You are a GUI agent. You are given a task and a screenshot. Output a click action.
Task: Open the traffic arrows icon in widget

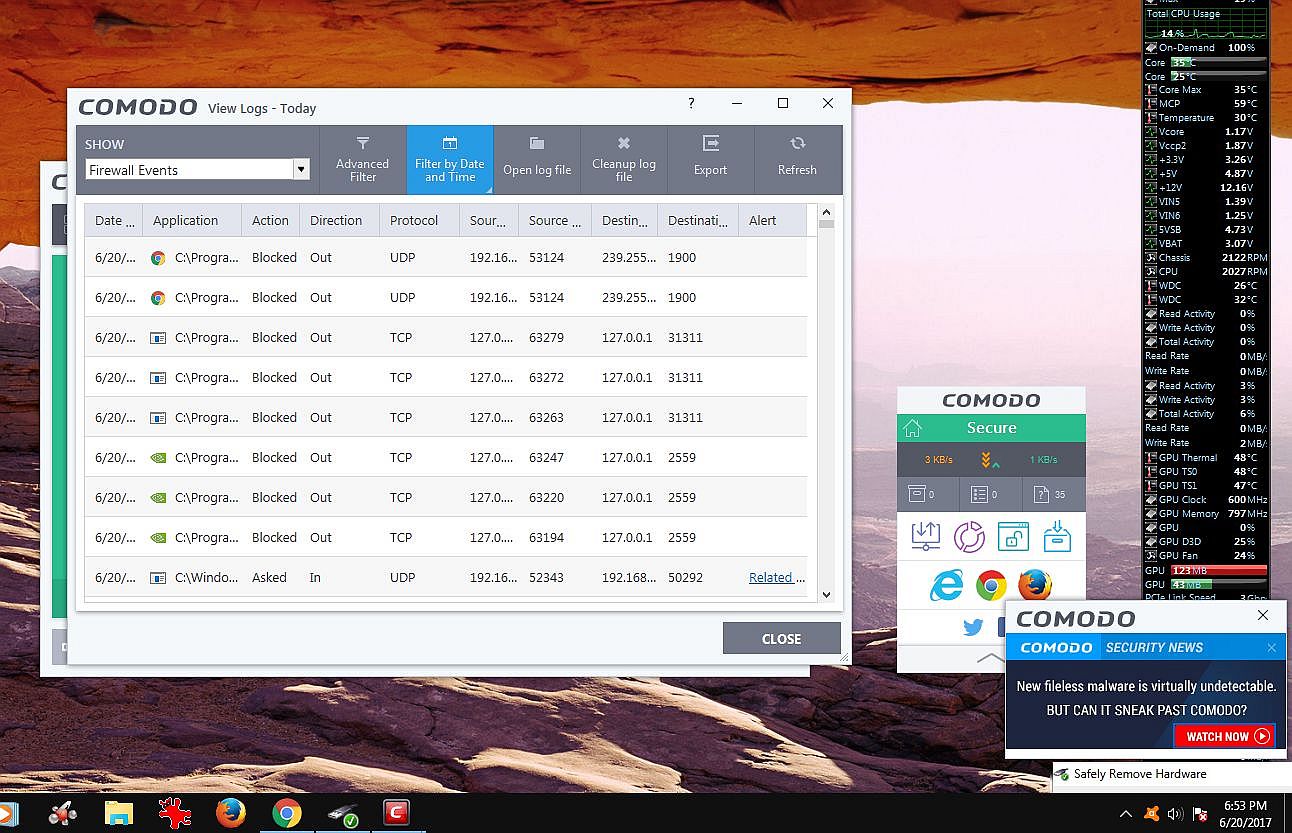(991, 460)
